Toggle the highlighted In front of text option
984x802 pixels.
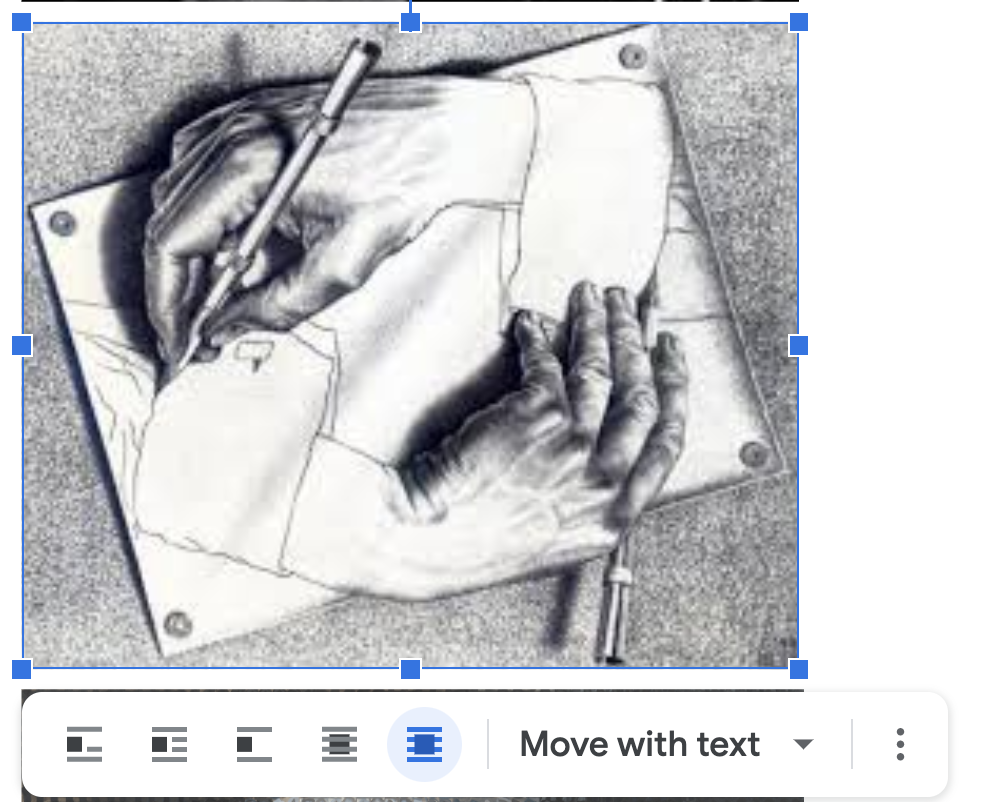(x=424, y=745)
